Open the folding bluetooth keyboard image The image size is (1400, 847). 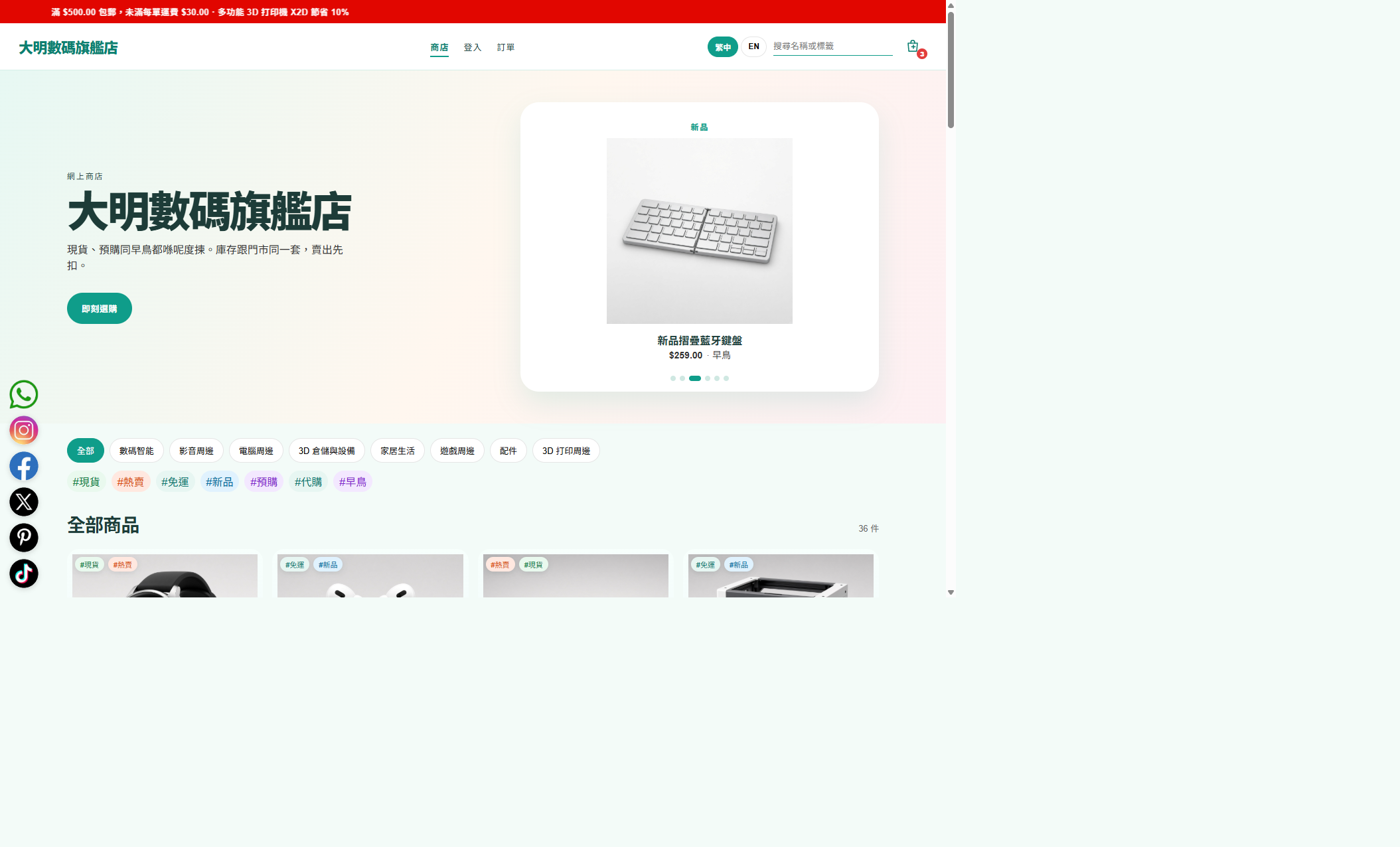699,231
